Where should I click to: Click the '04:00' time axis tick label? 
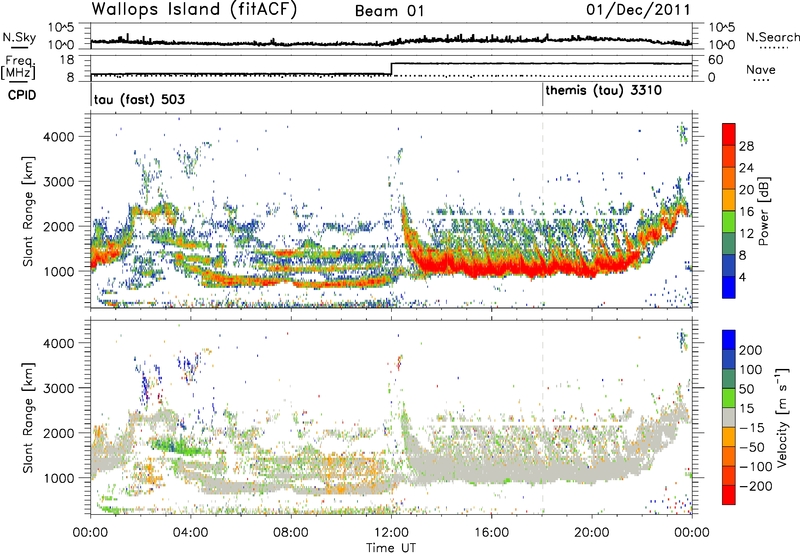(191, 533)
